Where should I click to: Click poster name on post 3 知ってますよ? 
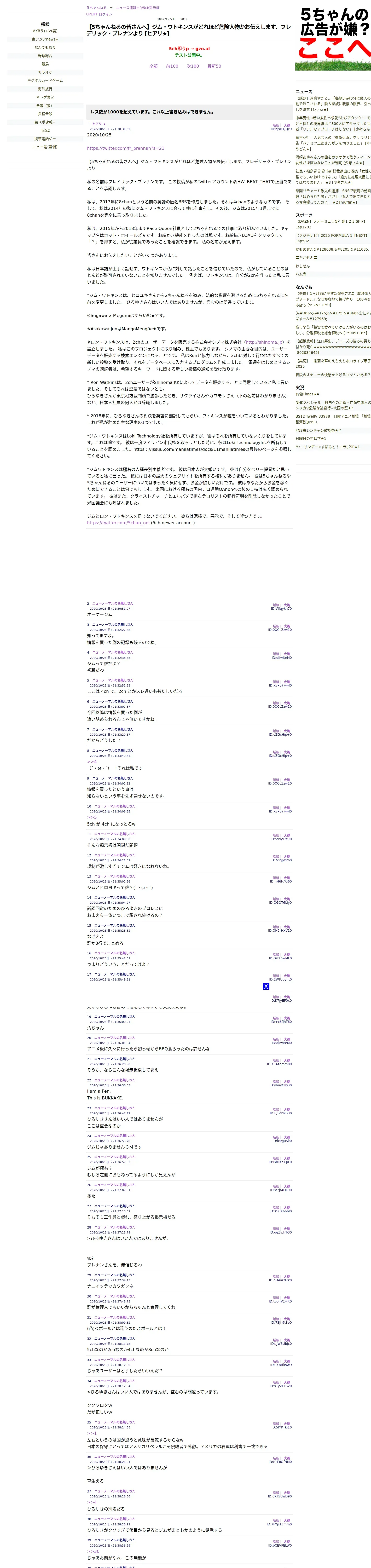pyautogui.click(x=113, y=625)
